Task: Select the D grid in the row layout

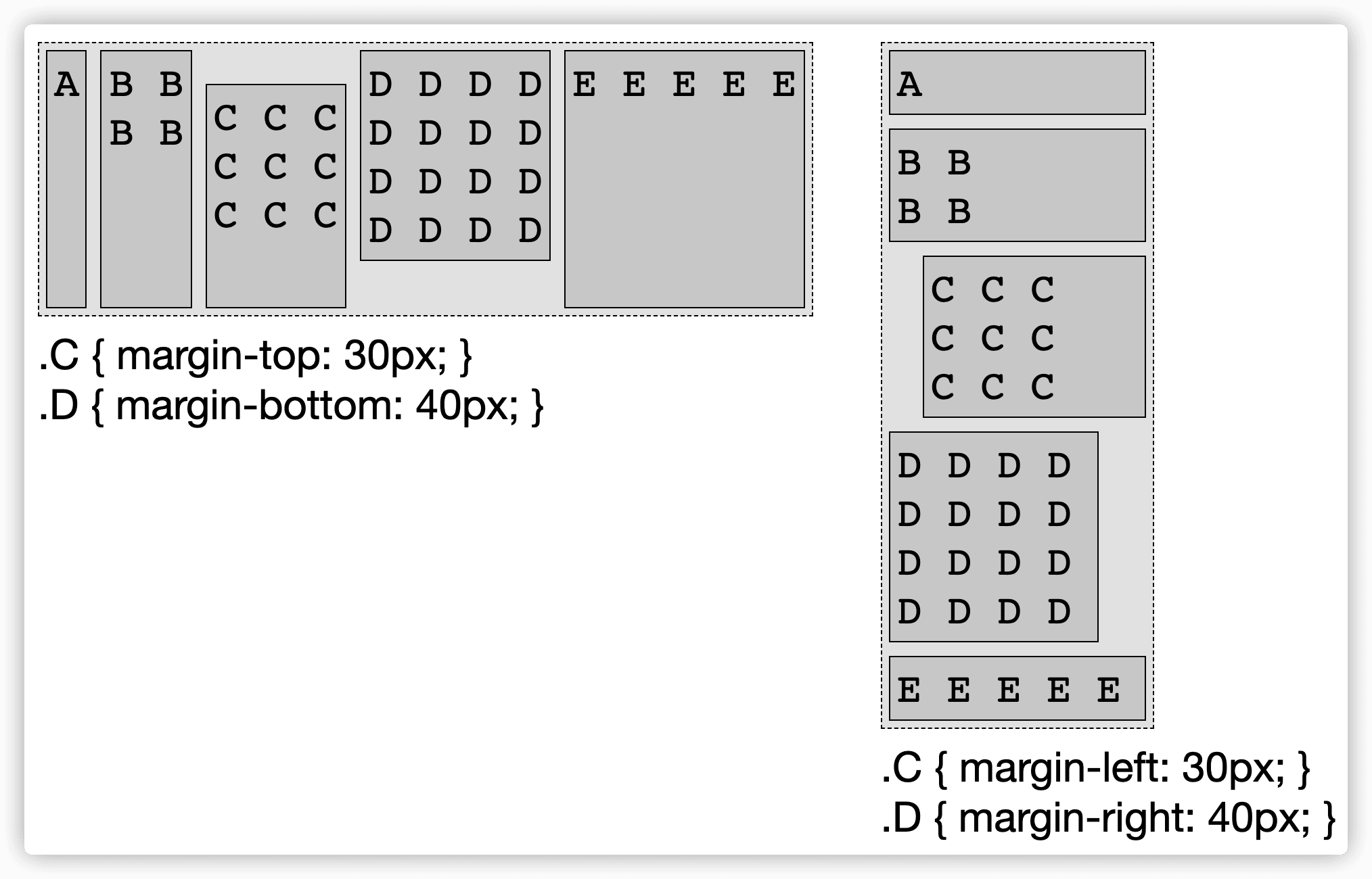Action: 455,156
